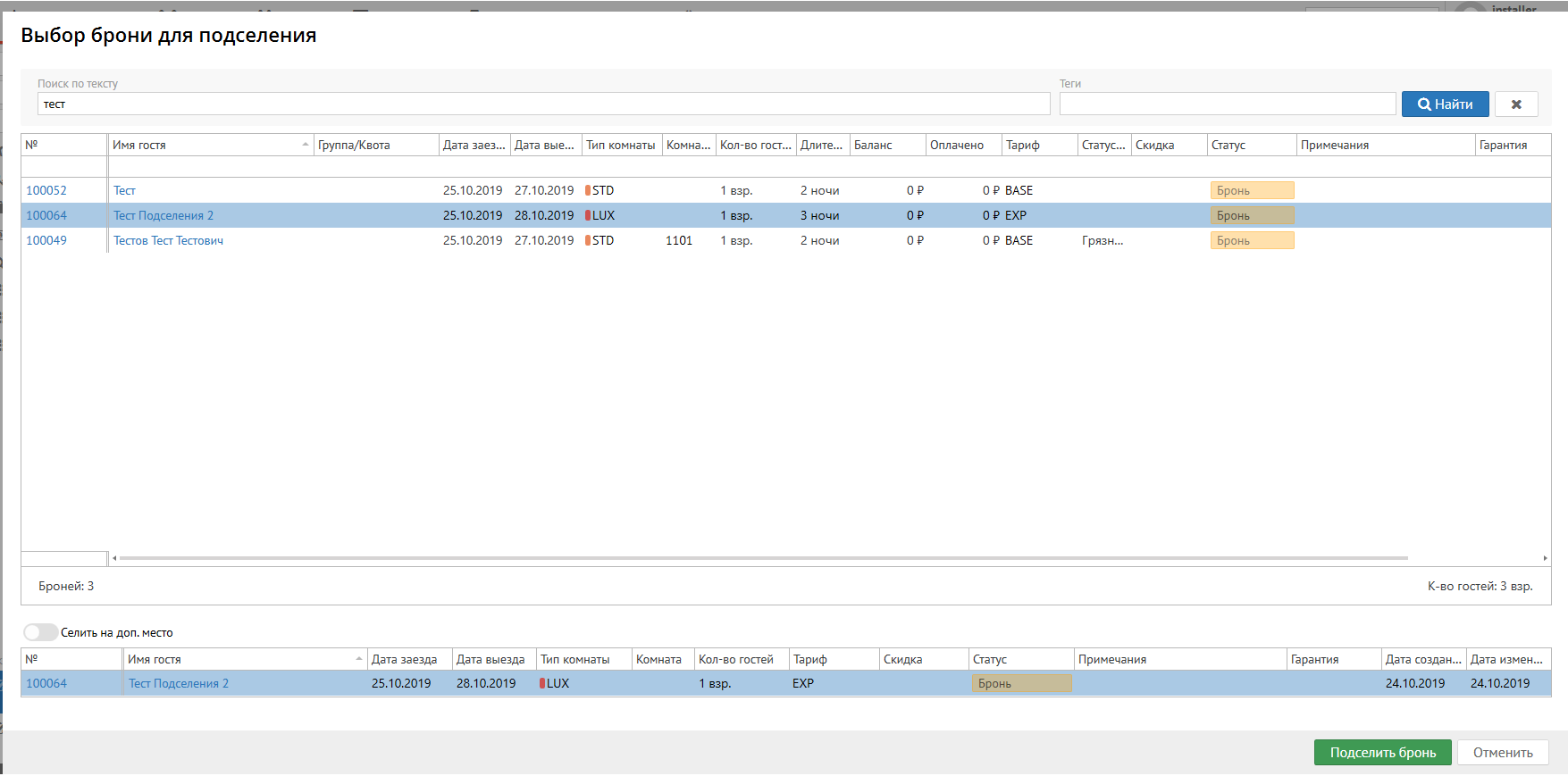Click the Теги input field
The height and width of the screenshot is (776, 1568).
1227,104
